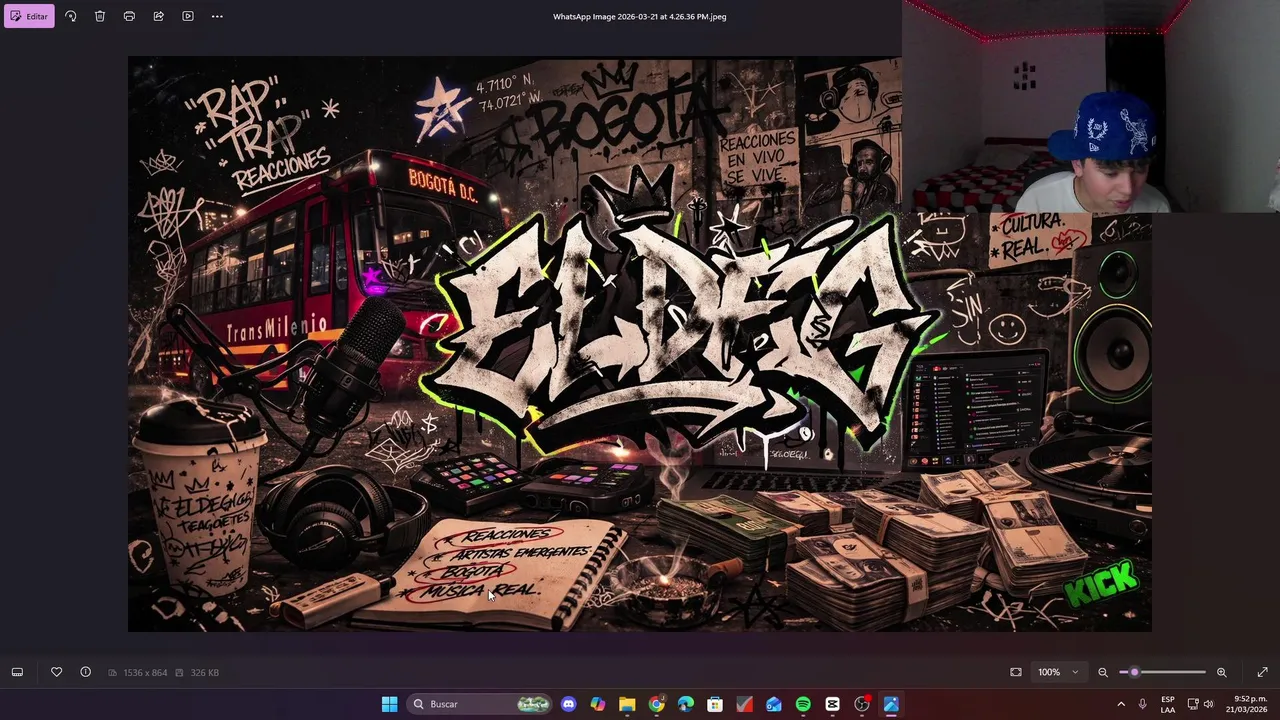The width and height of the screenshot is (1280, 720).
Task: Select the Photos app taskbar icon
Action: tap(891, 704)
